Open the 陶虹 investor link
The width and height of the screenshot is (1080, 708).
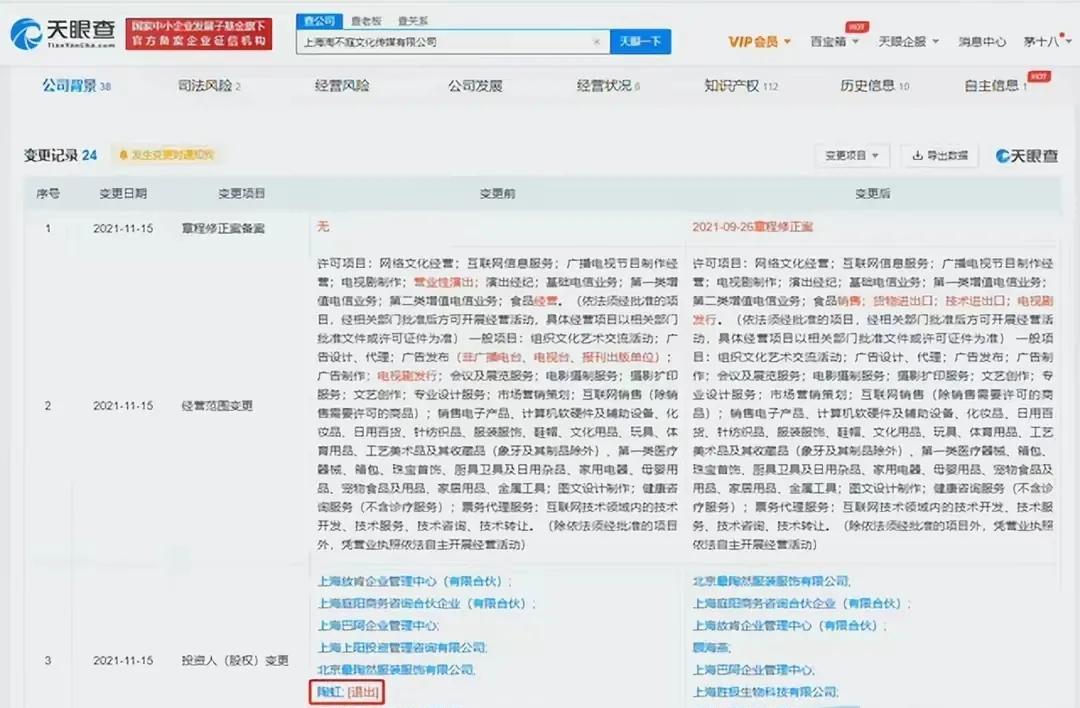[330, 691]
